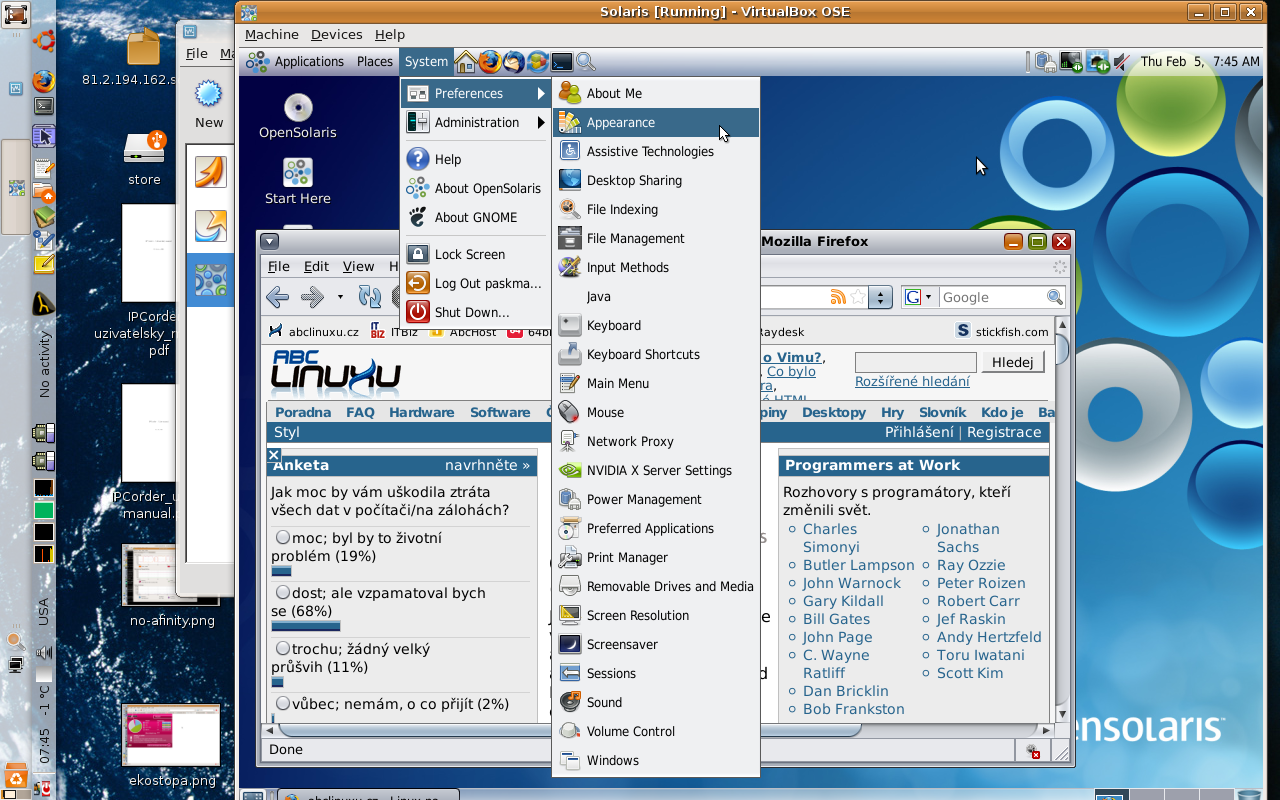Click the abclinuxu search input field
The width and height of the screenshot is (1280, 800).
916,362
